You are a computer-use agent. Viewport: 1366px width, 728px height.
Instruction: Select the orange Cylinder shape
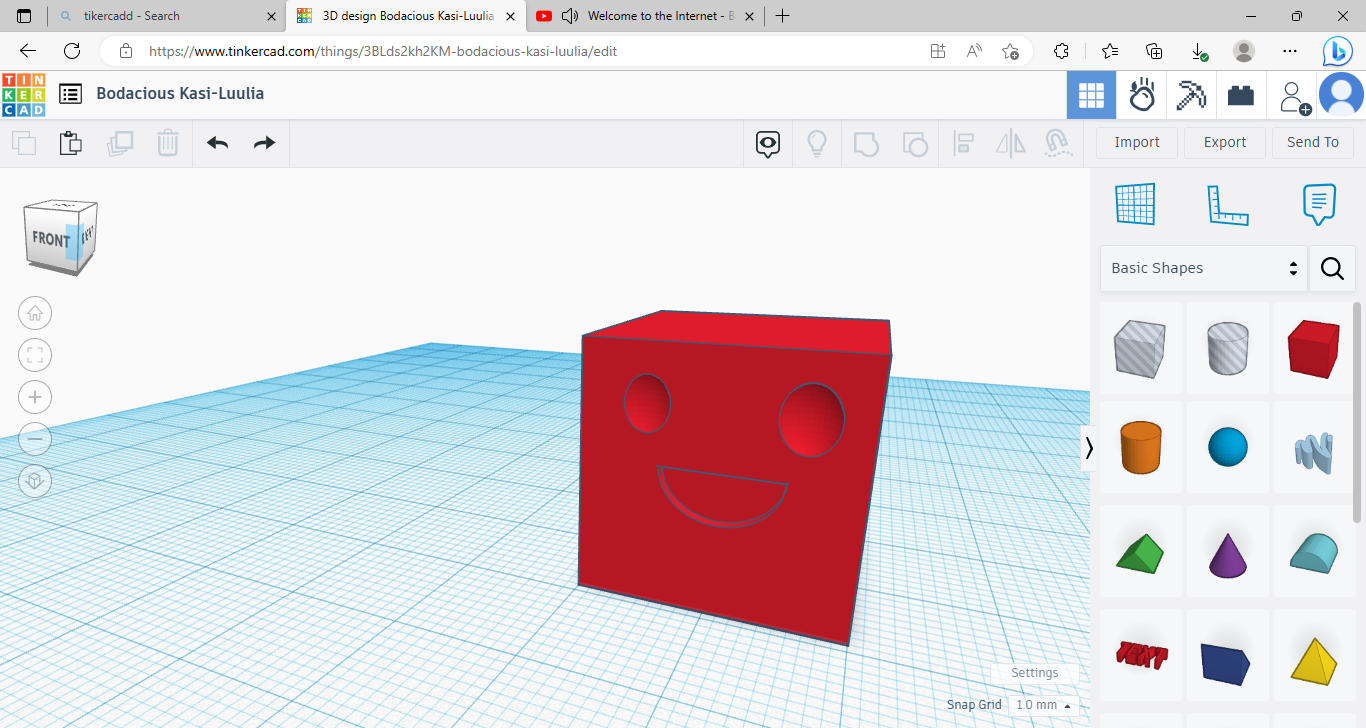1141,447
